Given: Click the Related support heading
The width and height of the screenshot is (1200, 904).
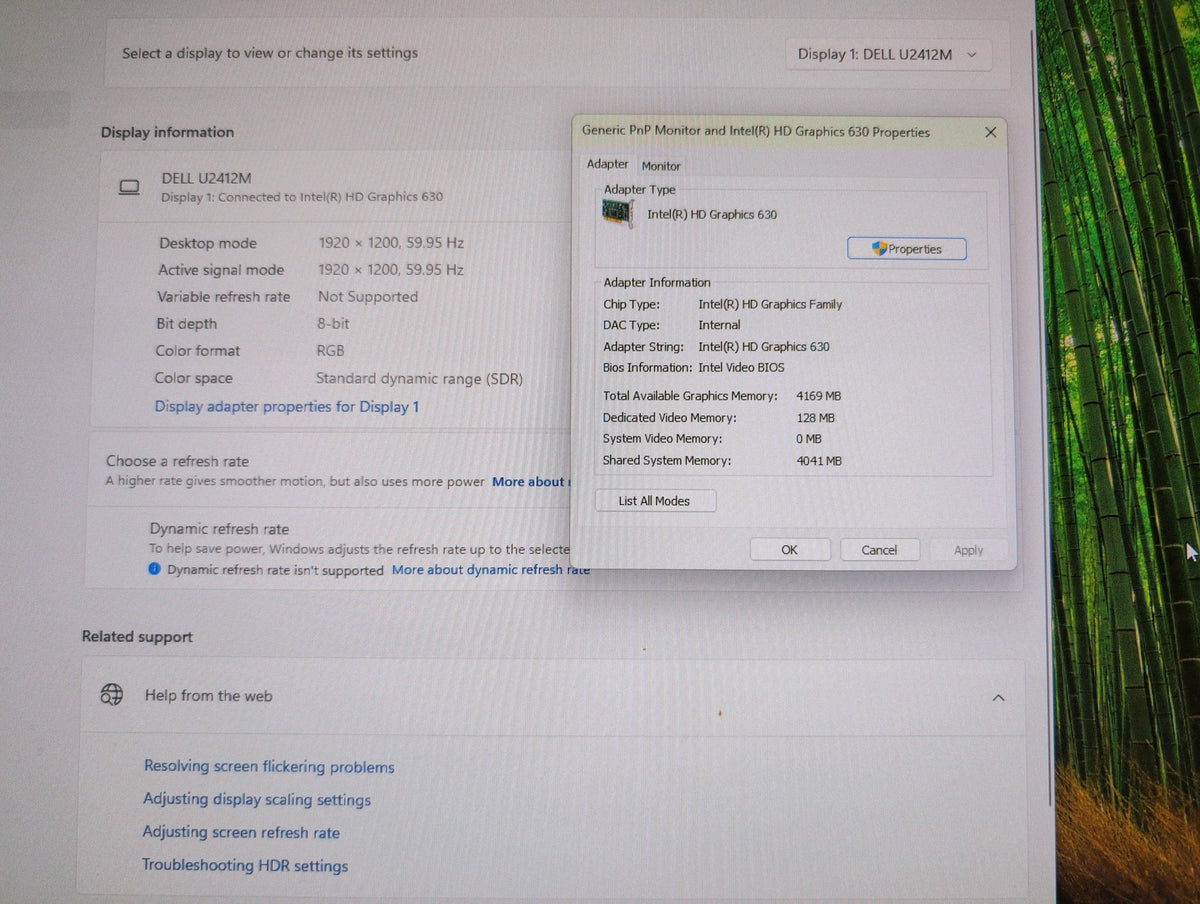Looking at the screenshot, I should (x=137, y=637).
